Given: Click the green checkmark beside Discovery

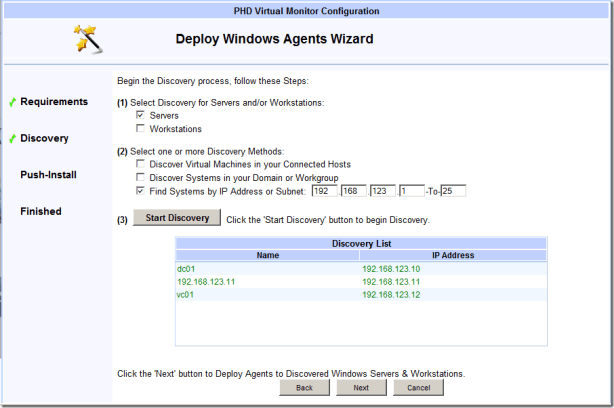Looking at the screenshot, I should [11, 139].
